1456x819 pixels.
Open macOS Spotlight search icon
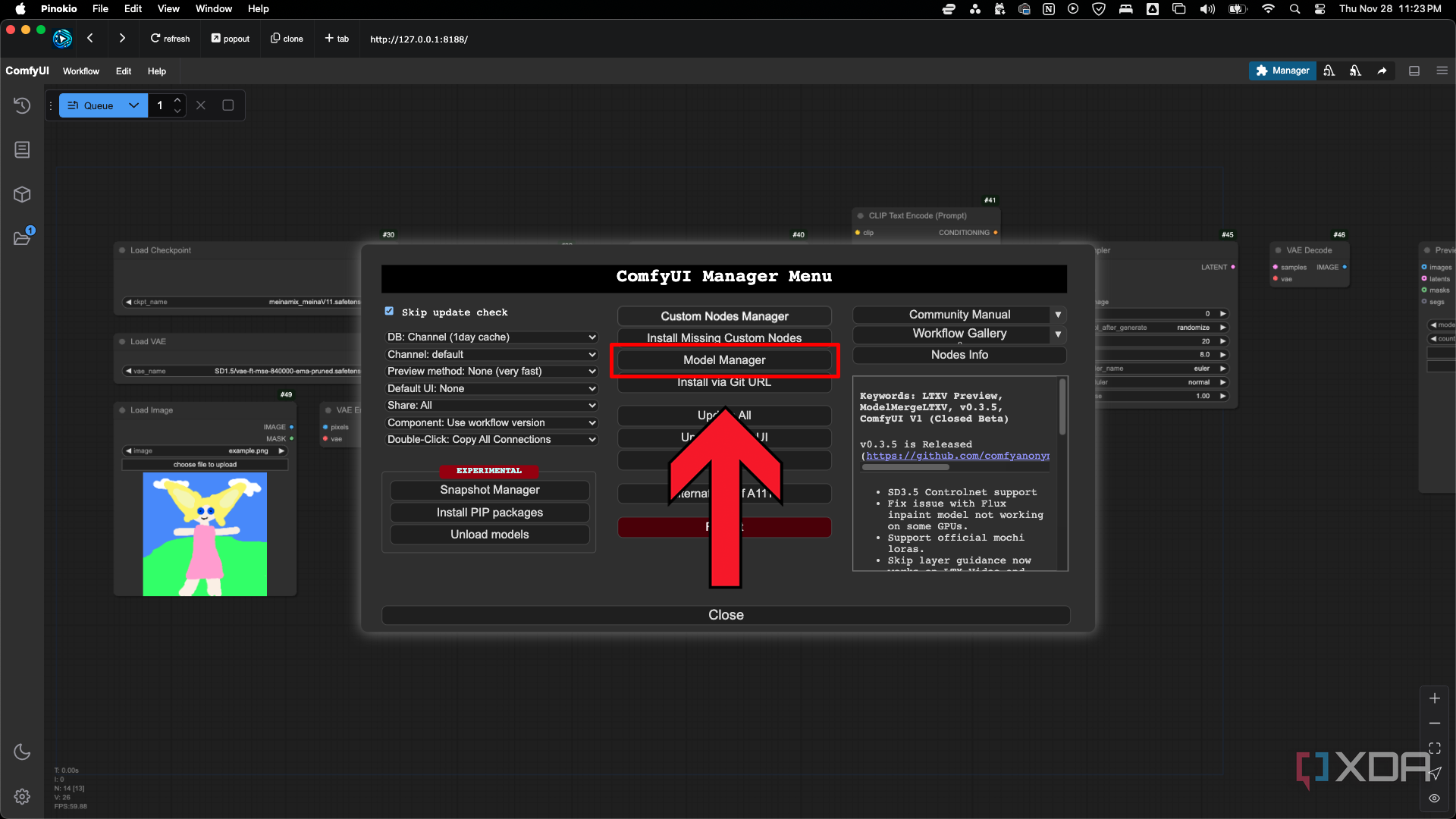[1294, 9]
